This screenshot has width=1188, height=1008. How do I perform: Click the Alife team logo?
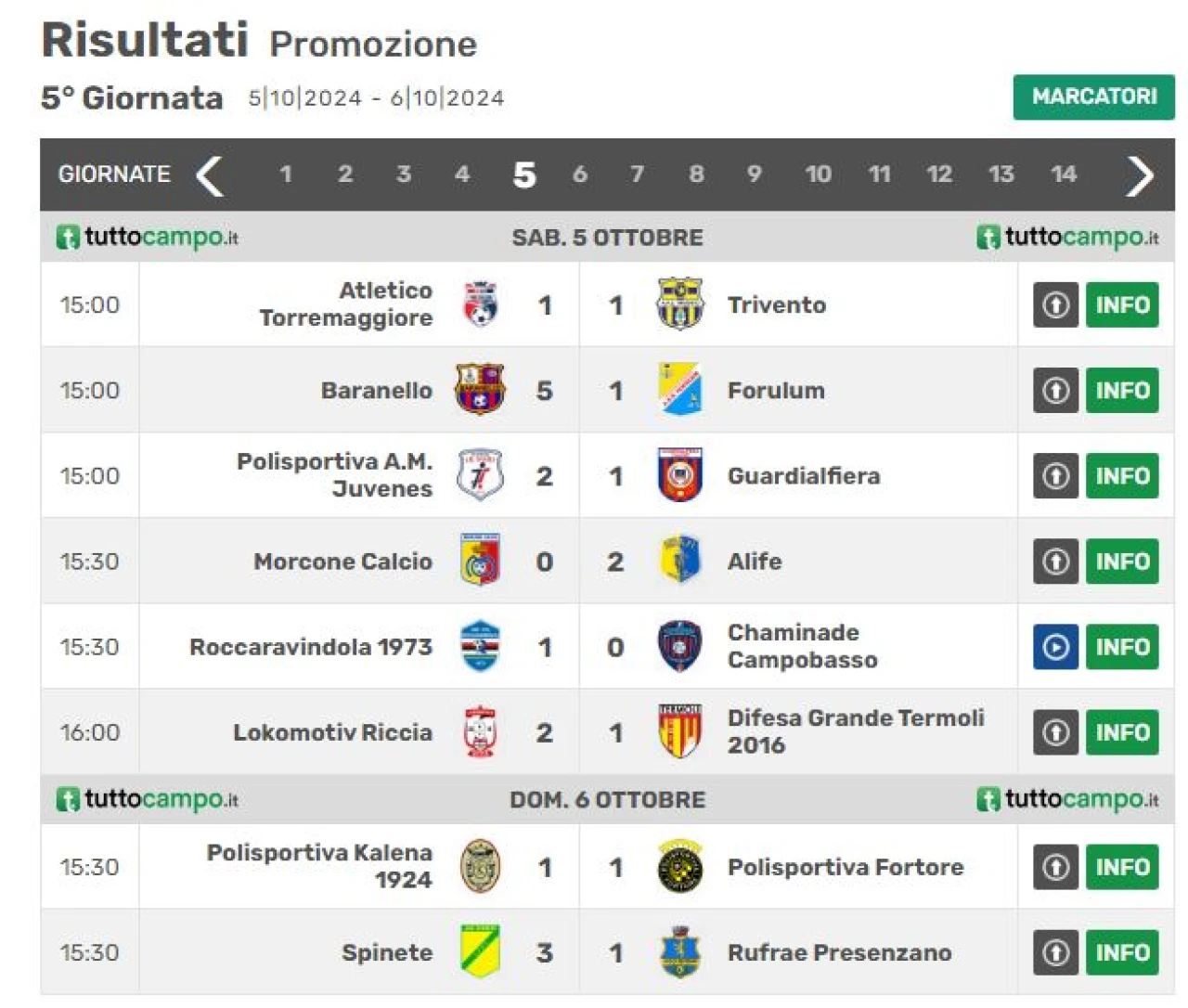(679, 561)
